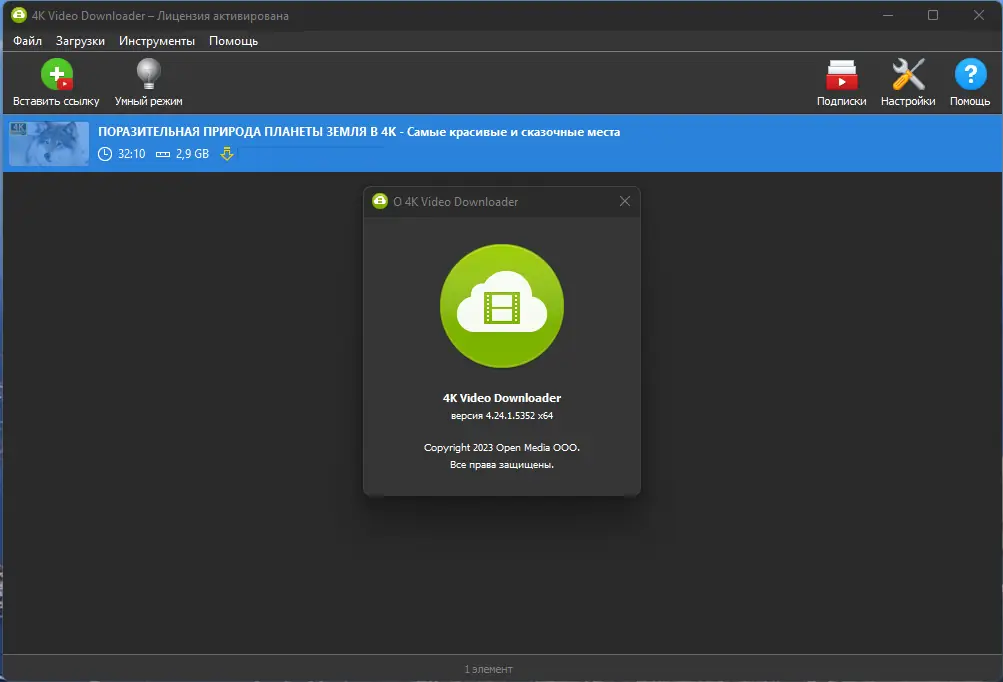Click the Вставить ссылку (Paste Link) icon

tap(56, 73)
